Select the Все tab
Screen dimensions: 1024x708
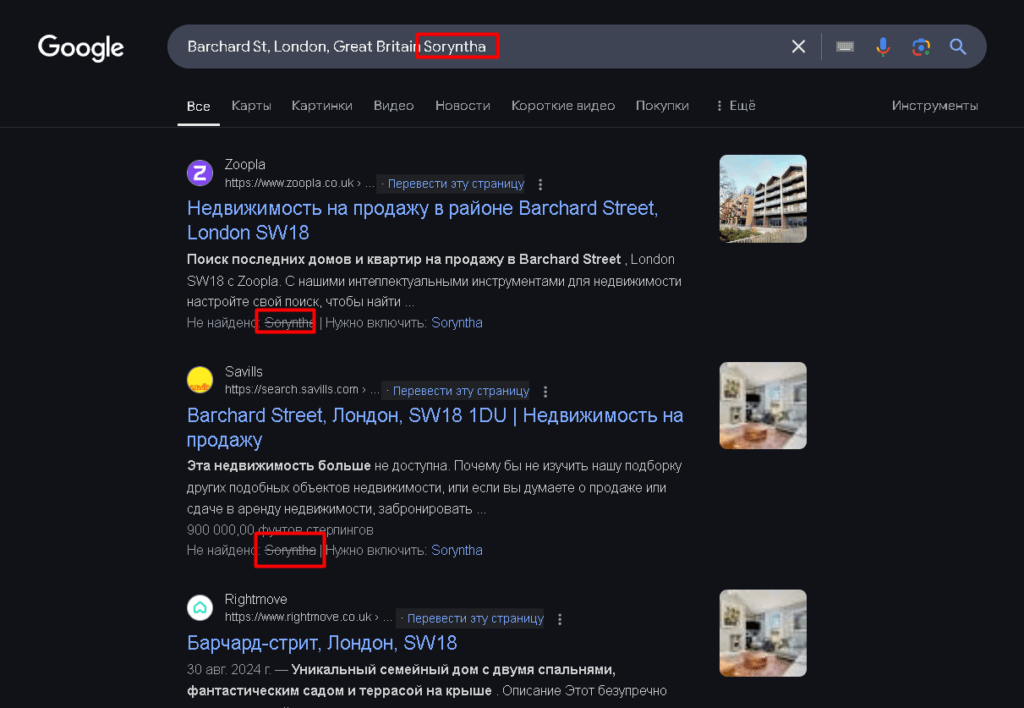point(199,106)
